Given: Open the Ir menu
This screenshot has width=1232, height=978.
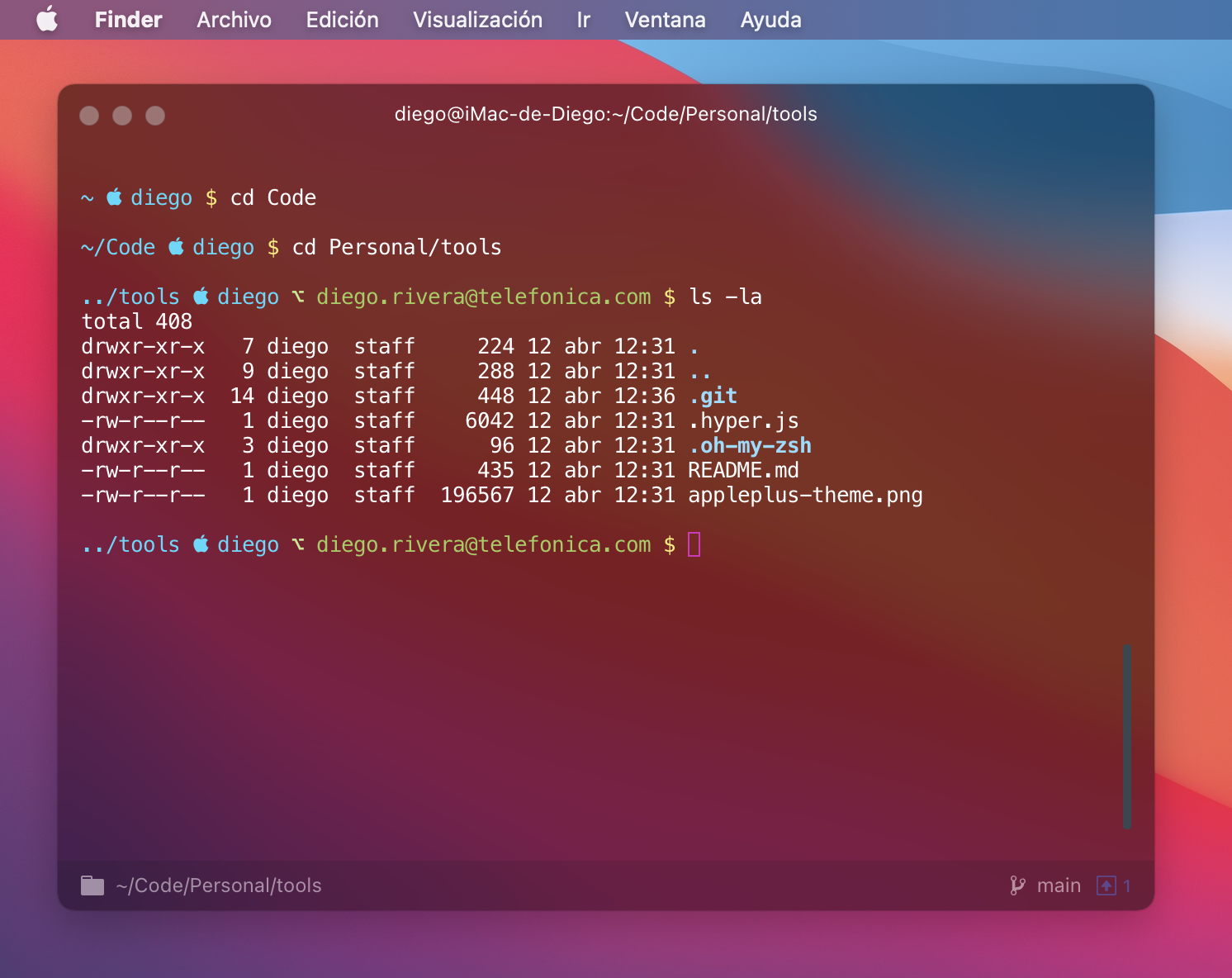Looking at the screenshot, I should pyautogui.click(x=583, y=20).
